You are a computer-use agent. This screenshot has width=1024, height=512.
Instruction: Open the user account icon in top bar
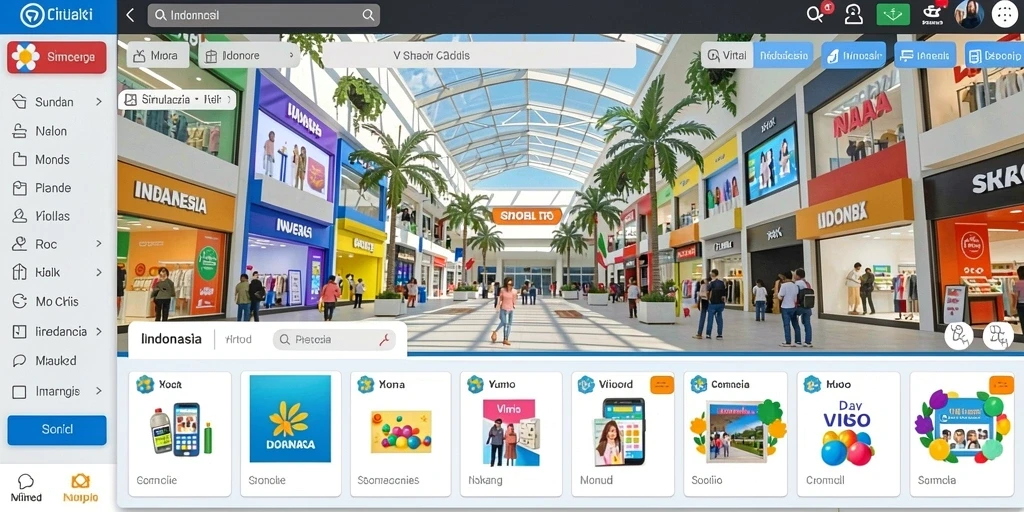(x=854, y=14)
